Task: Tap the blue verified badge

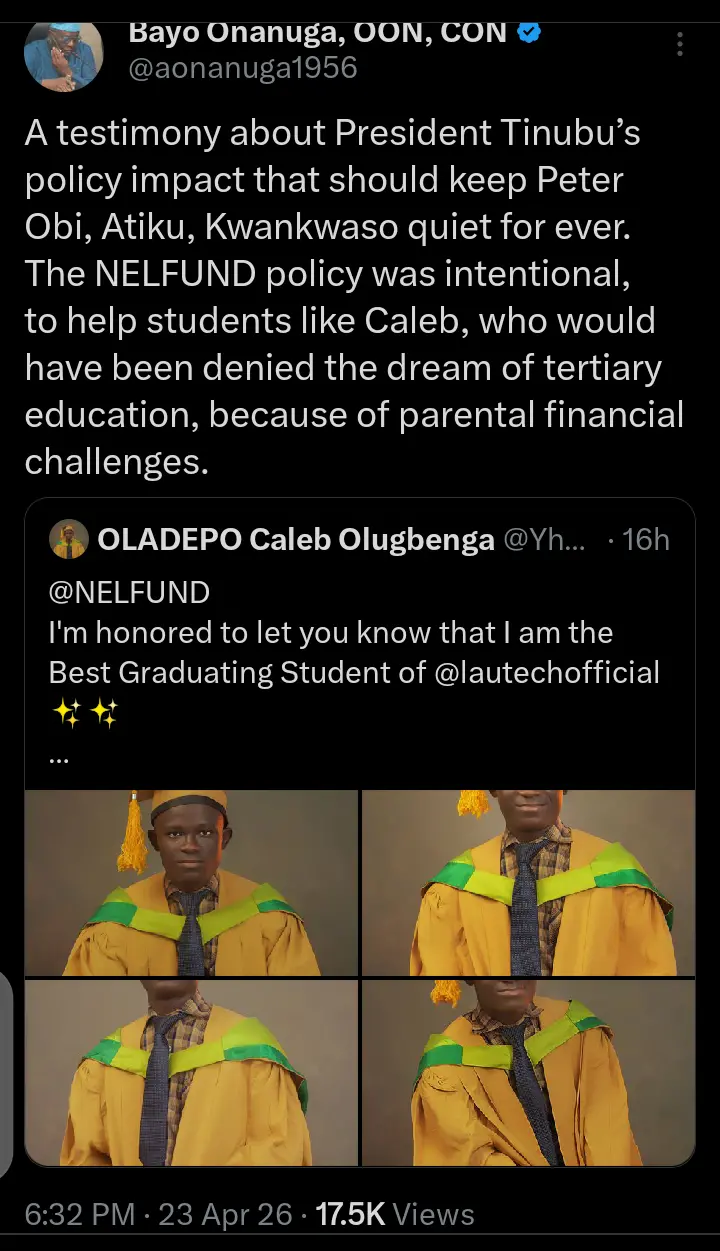Action: (530, 31)
